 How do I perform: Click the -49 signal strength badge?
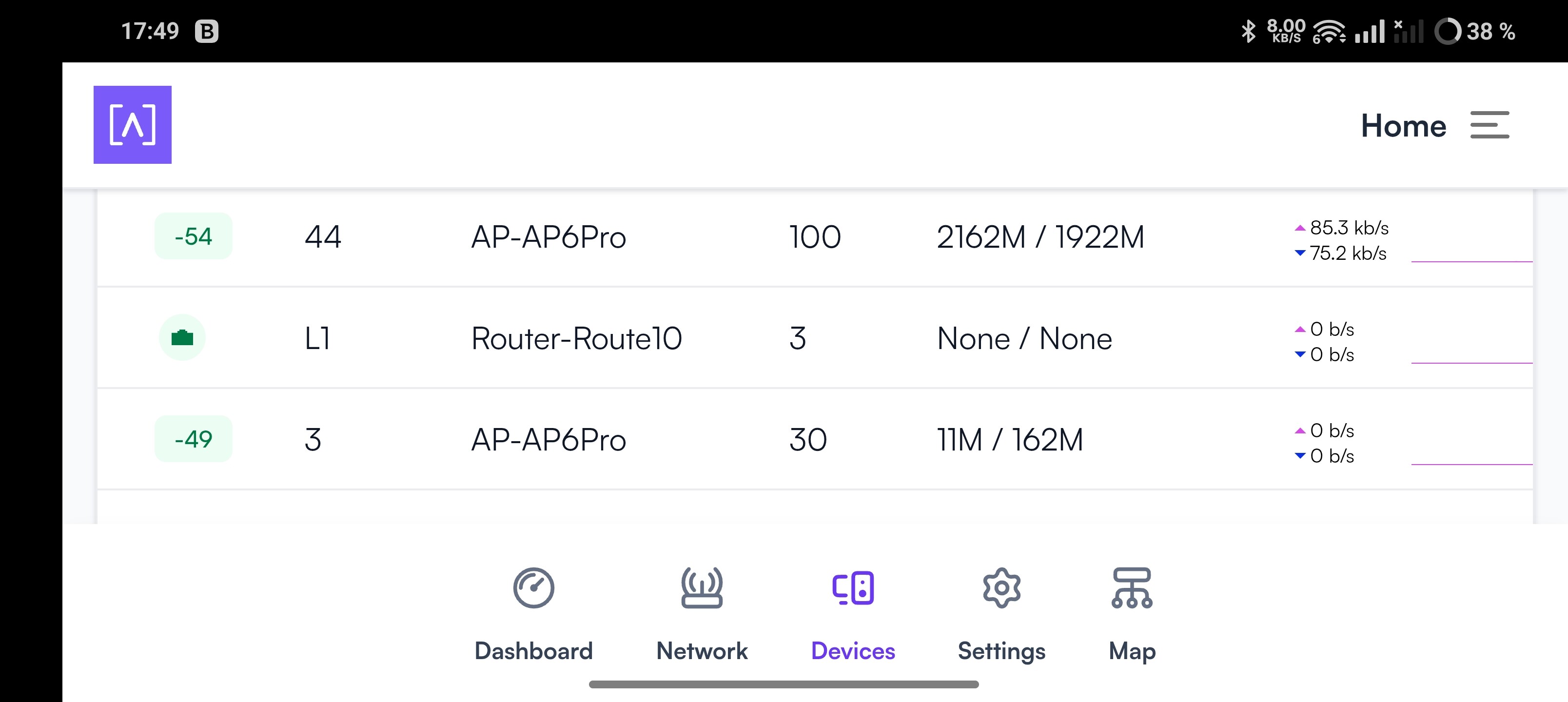[194, 439]
